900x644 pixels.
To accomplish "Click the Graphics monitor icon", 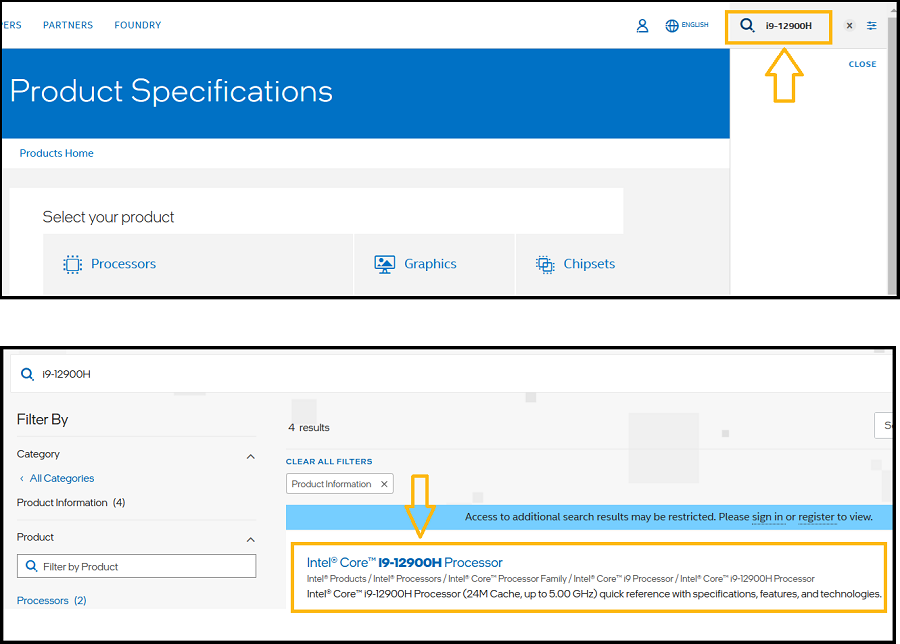I will click(385, 264).
